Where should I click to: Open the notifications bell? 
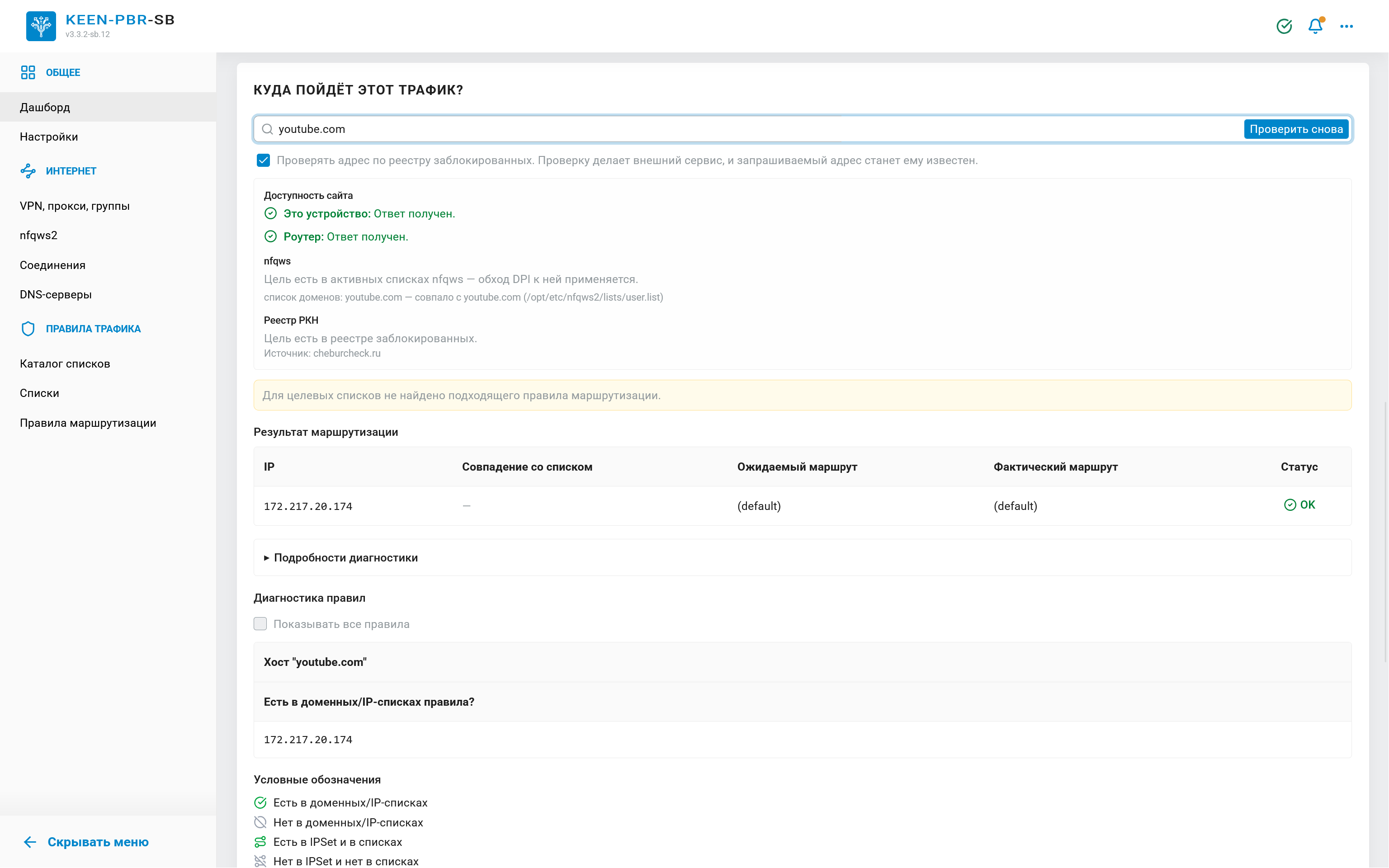tap(1316, 26)
